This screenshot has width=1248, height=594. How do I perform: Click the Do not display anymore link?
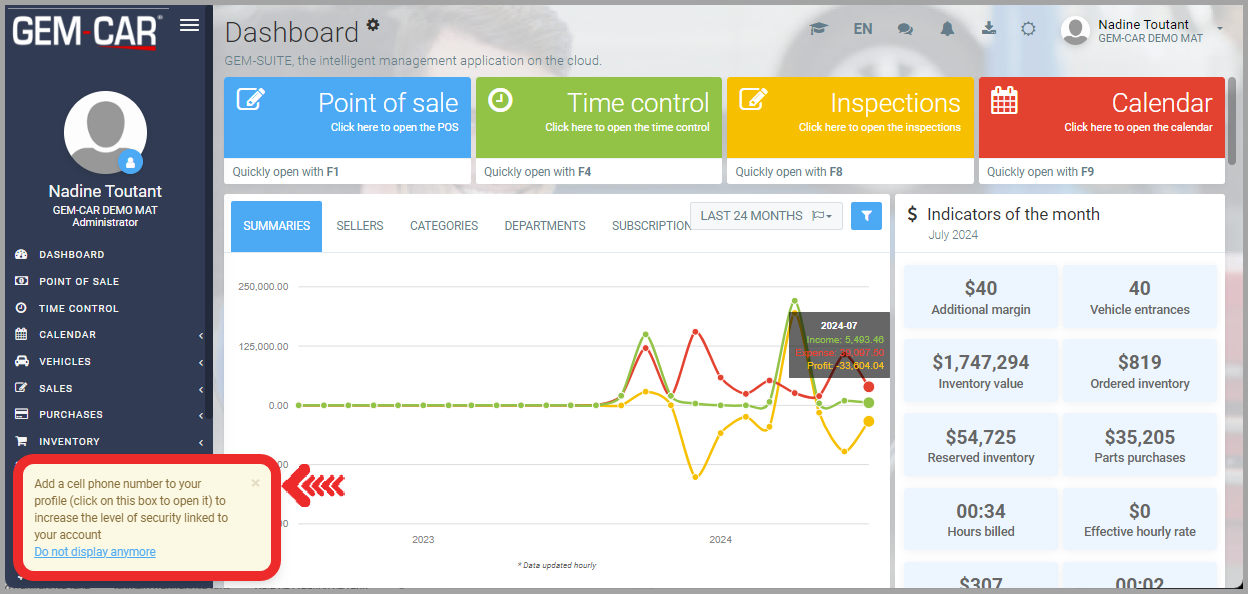pos(95,552)
